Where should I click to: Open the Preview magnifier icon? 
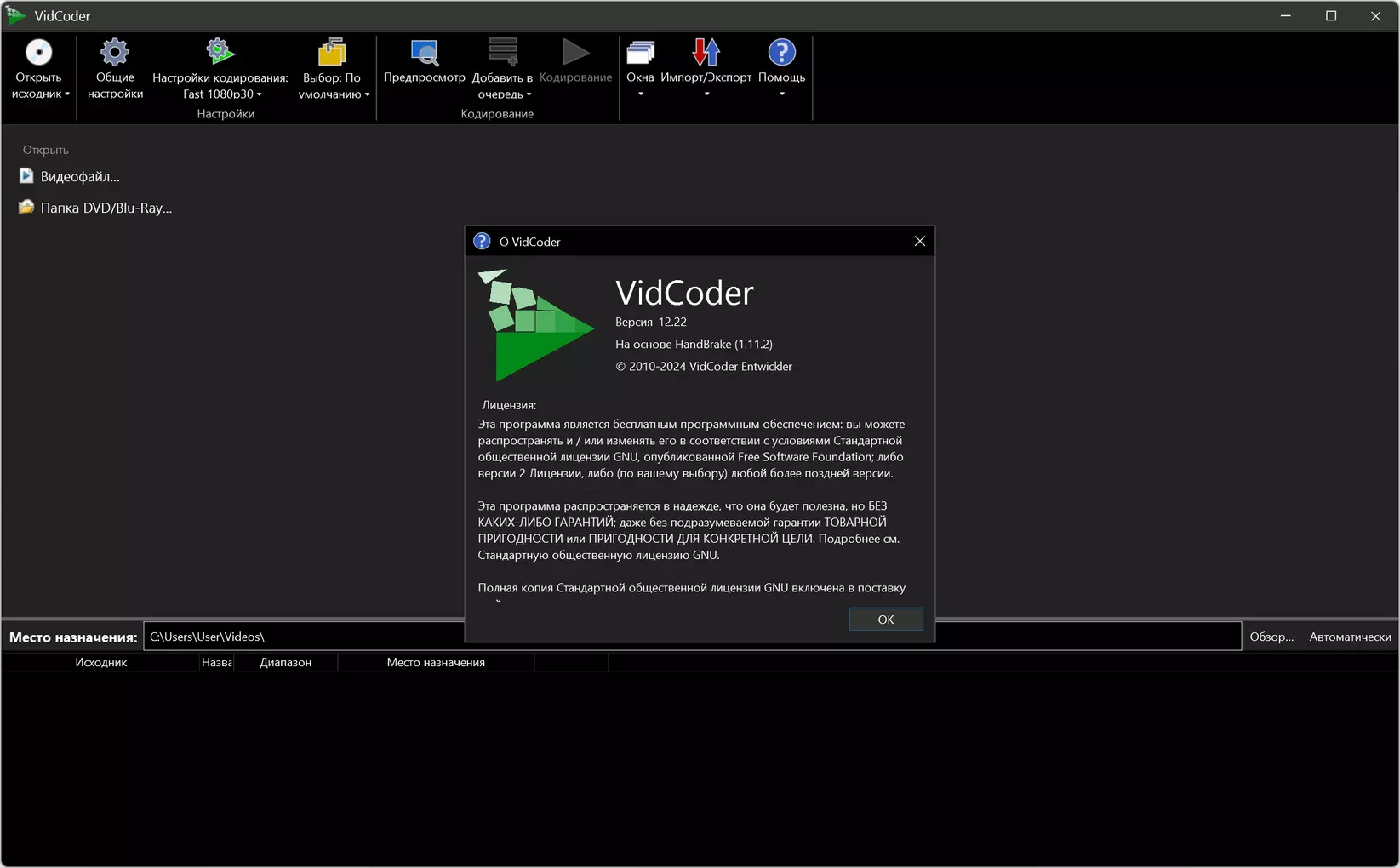pos(425,53)
